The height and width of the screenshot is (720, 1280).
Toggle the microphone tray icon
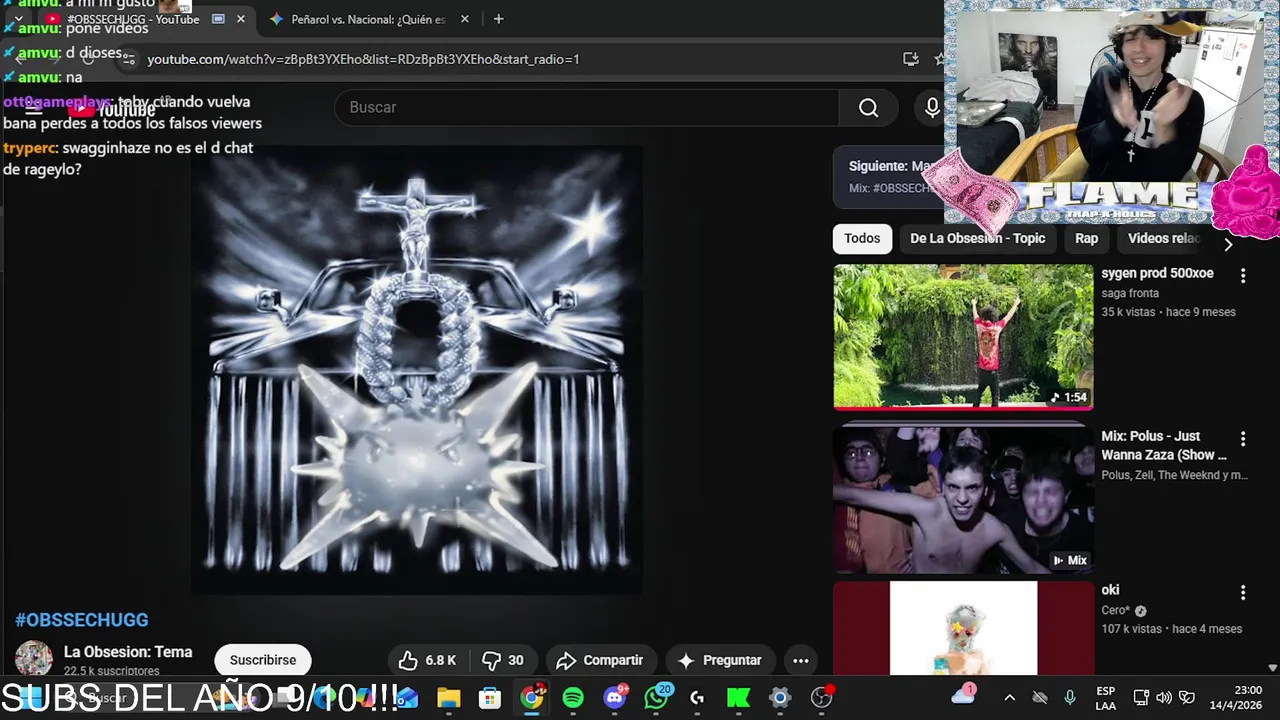1070,698
